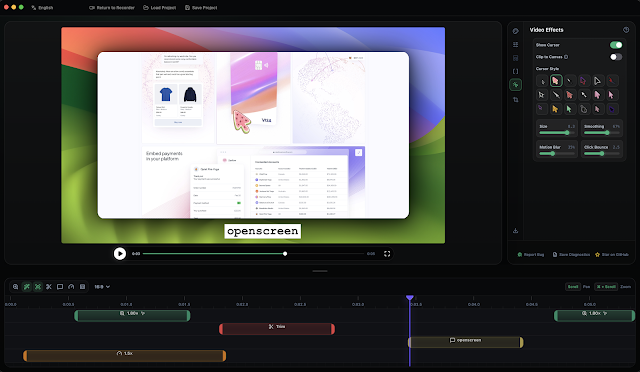
Task: Select the red Trim clip on timeline
Action: 277,328
